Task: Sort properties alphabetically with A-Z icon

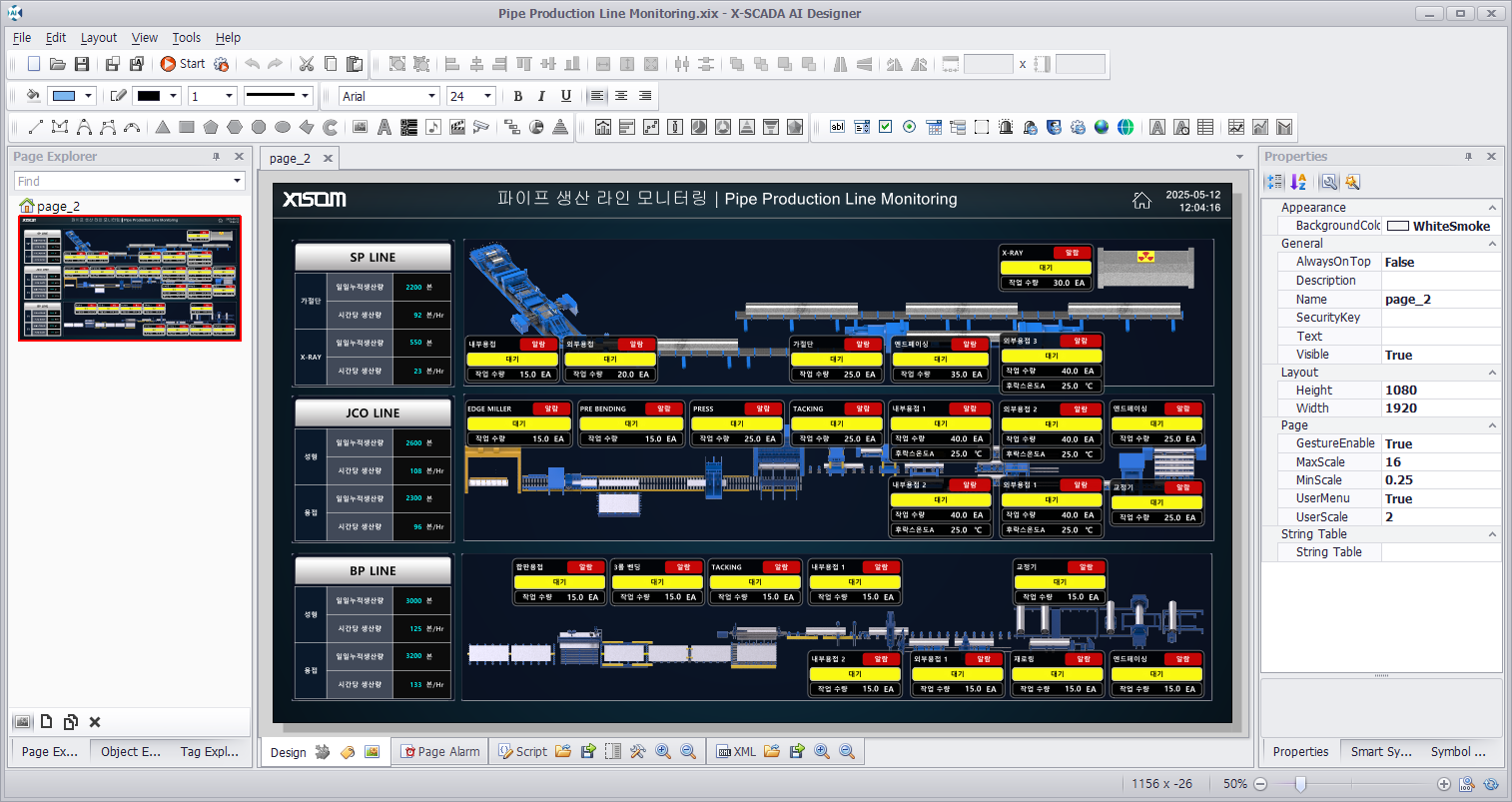Action: coord(1298,182)
